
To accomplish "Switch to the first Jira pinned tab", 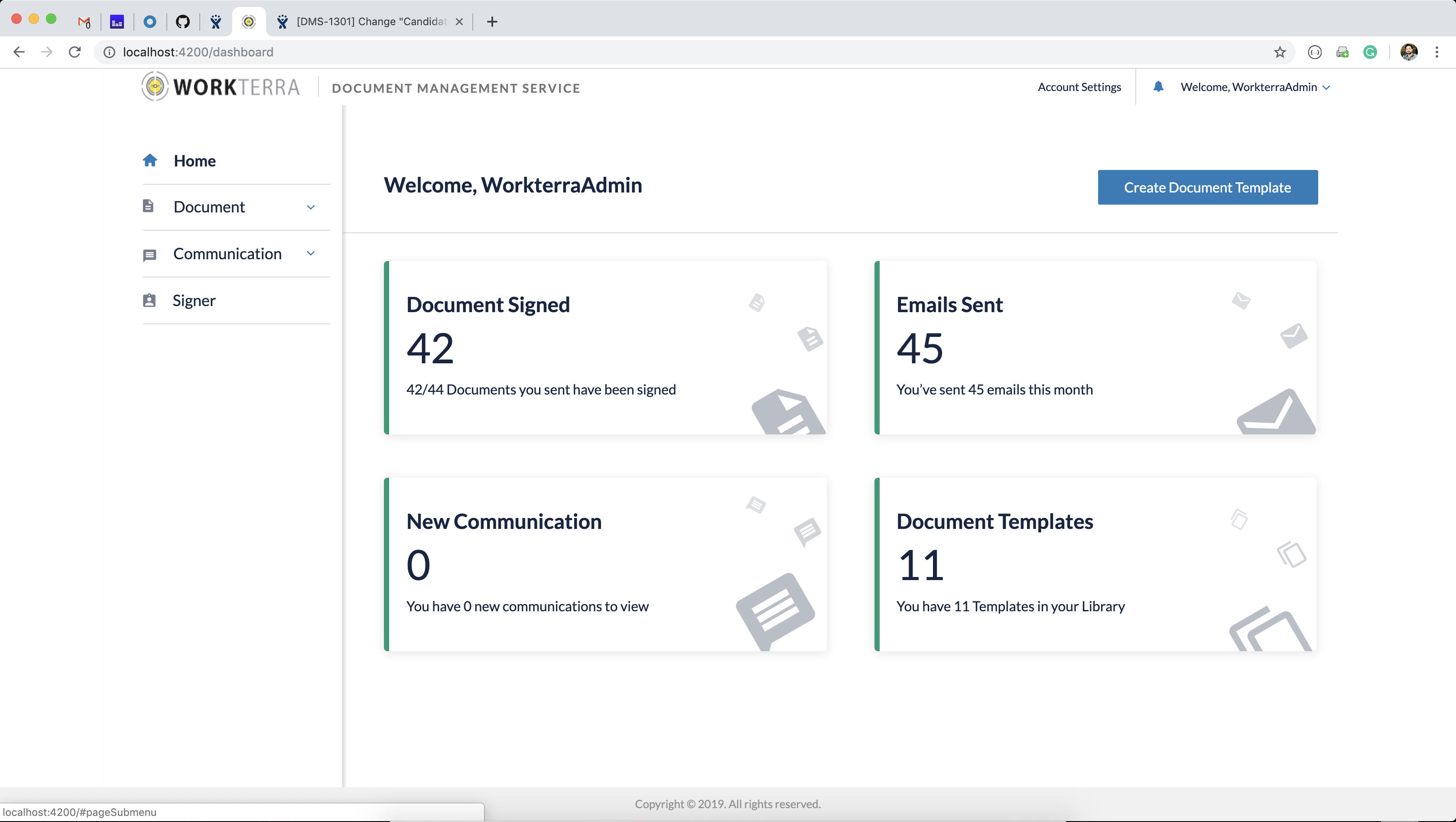I will click(215, 22).
